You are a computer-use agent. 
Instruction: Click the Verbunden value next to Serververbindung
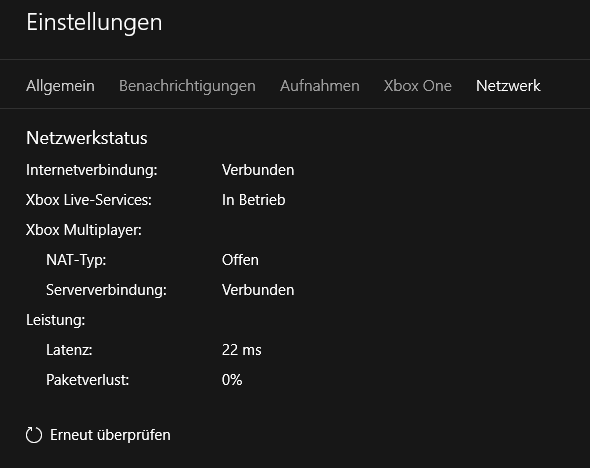click(258, 290)
